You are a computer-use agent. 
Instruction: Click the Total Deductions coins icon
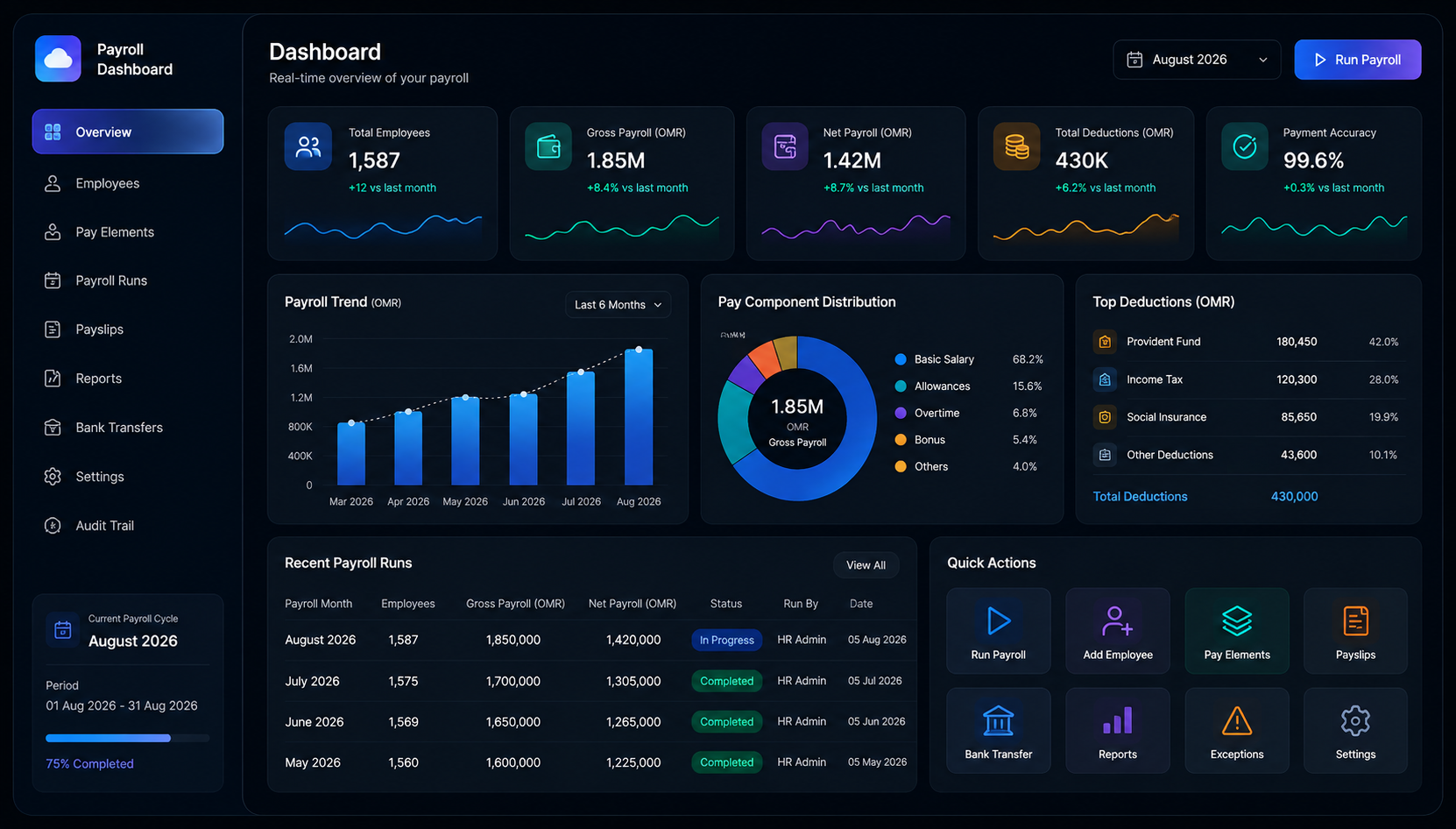[x=1016, y=146]
